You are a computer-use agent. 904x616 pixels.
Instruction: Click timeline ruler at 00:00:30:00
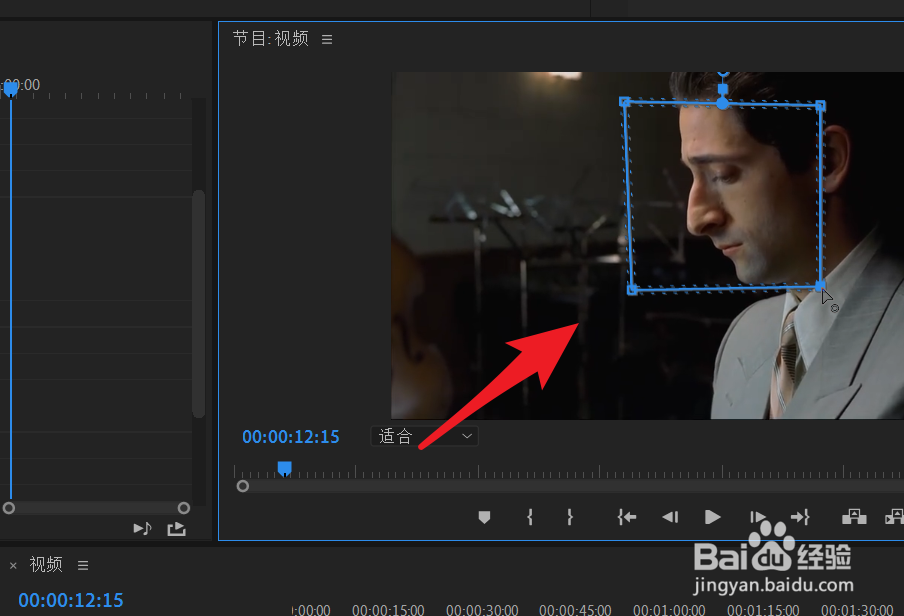[482, 610]
